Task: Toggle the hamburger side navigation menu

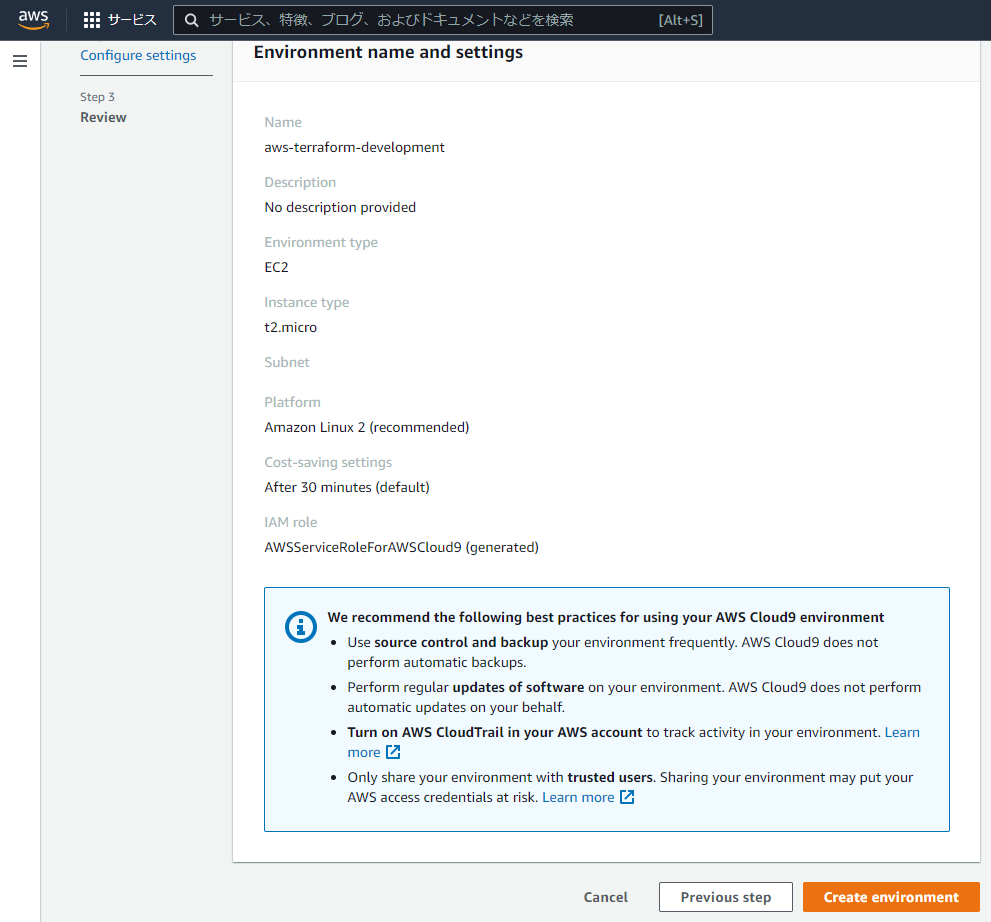Action: tap(20, 61)
